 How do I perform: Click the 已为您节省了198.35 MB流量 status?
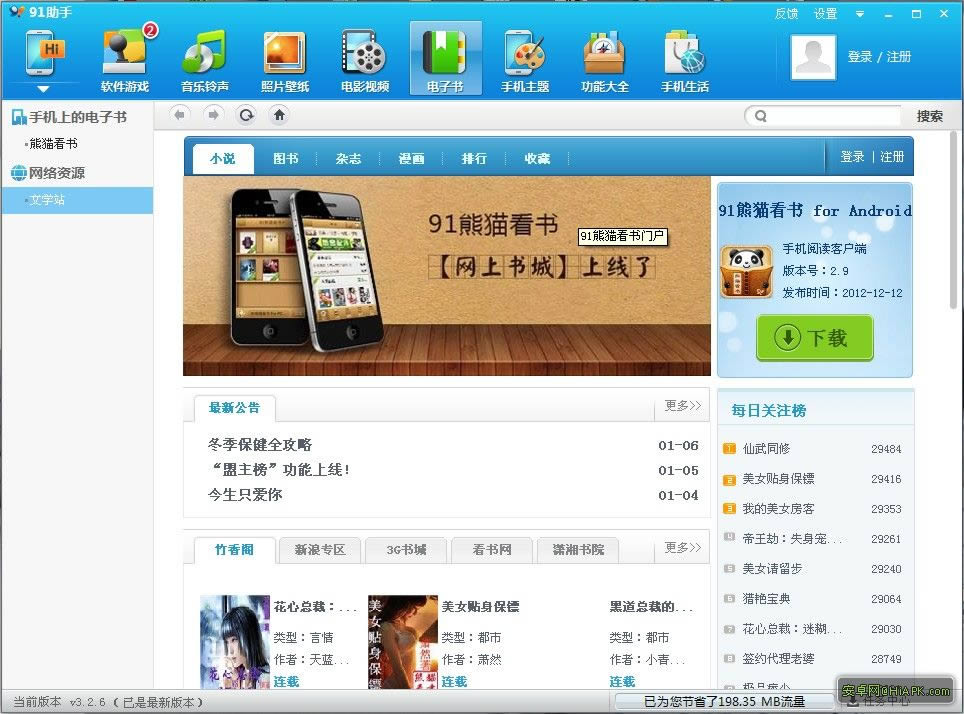point(724,701)
